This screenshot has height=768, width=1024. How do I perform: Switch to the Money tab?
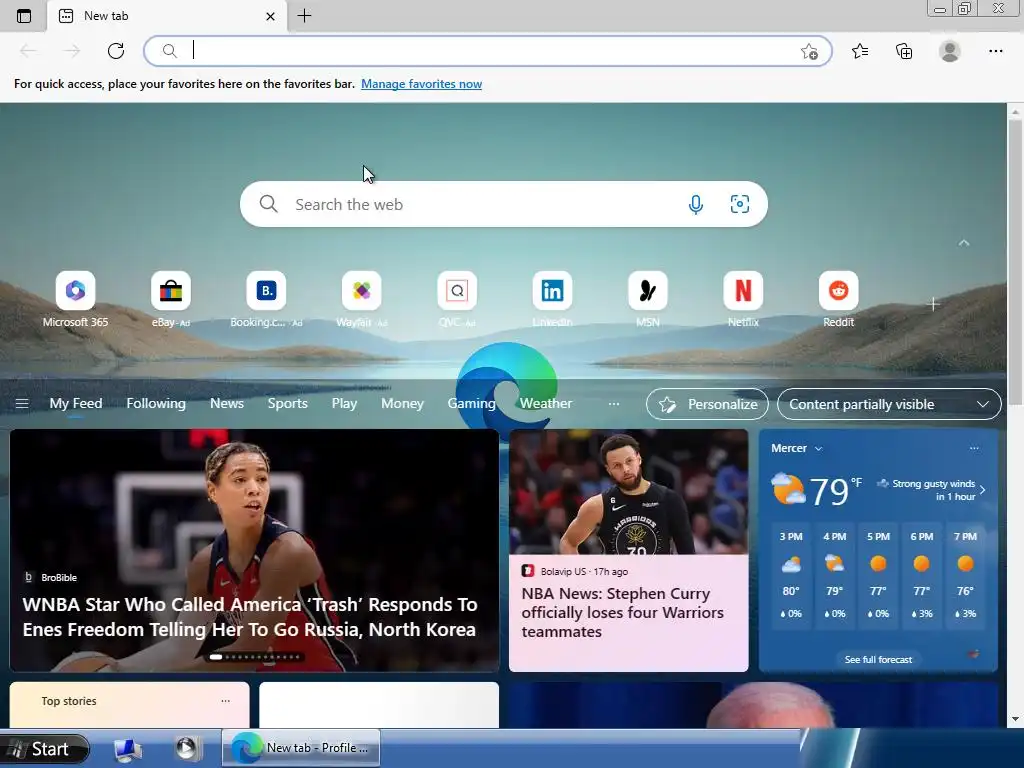click(402, 404)
